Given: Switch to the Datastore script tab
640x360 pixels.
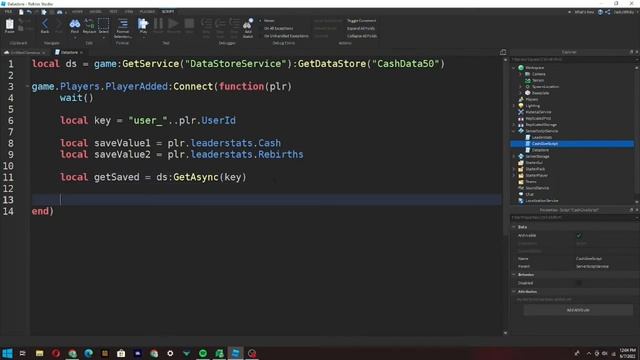Looking at the screenshot, I should click(69, 52).
